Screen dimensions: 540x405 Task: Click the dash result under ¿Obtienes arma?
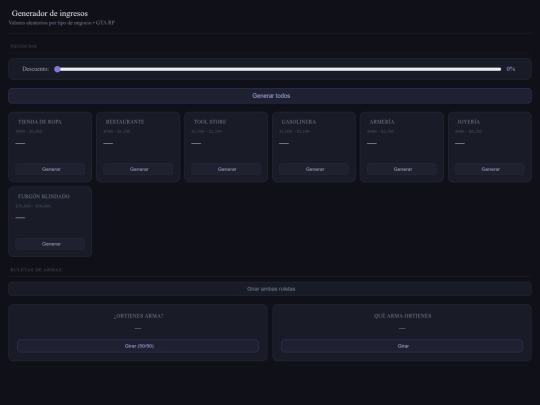tap(138, 329)
